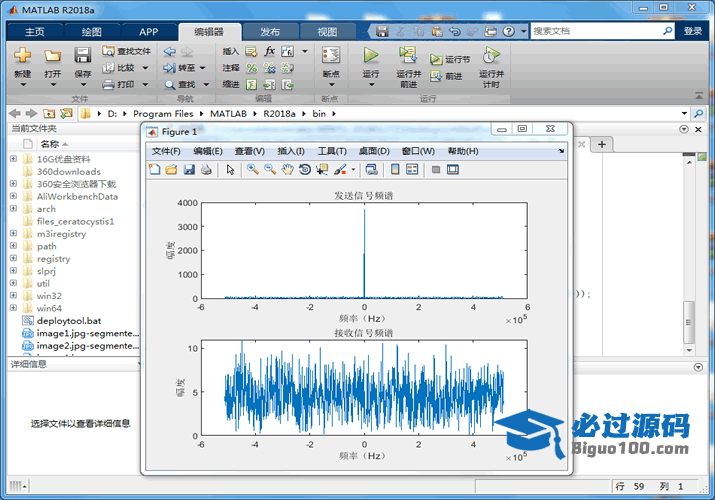Image resolution: width=715 pixels, height=500 pixels.
Task: Click New Figure icon in Figure toolbar
Action: pos(155,170)
